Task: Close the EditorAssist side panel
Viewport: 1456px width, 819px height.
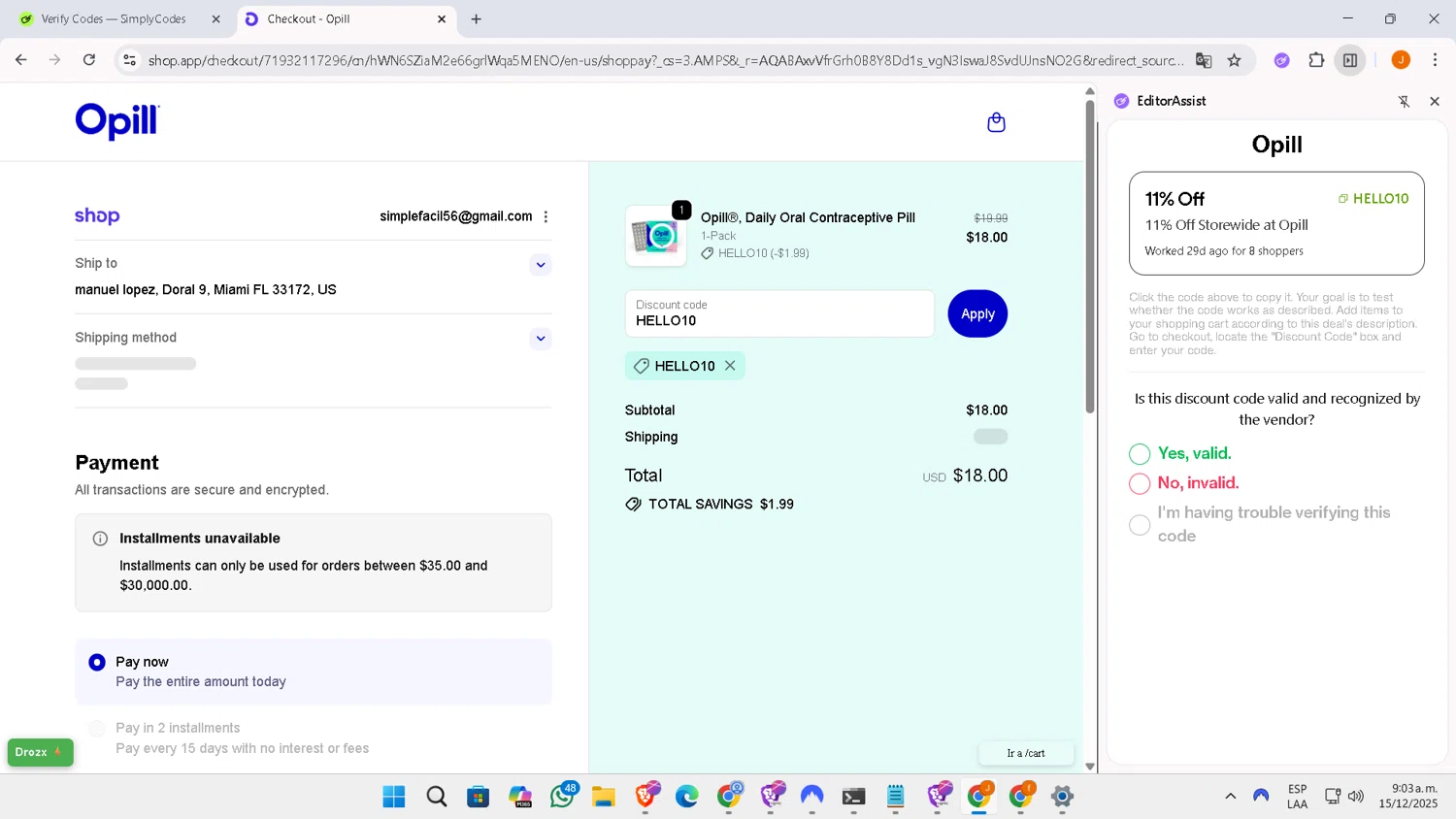Action: point(1435,101)
